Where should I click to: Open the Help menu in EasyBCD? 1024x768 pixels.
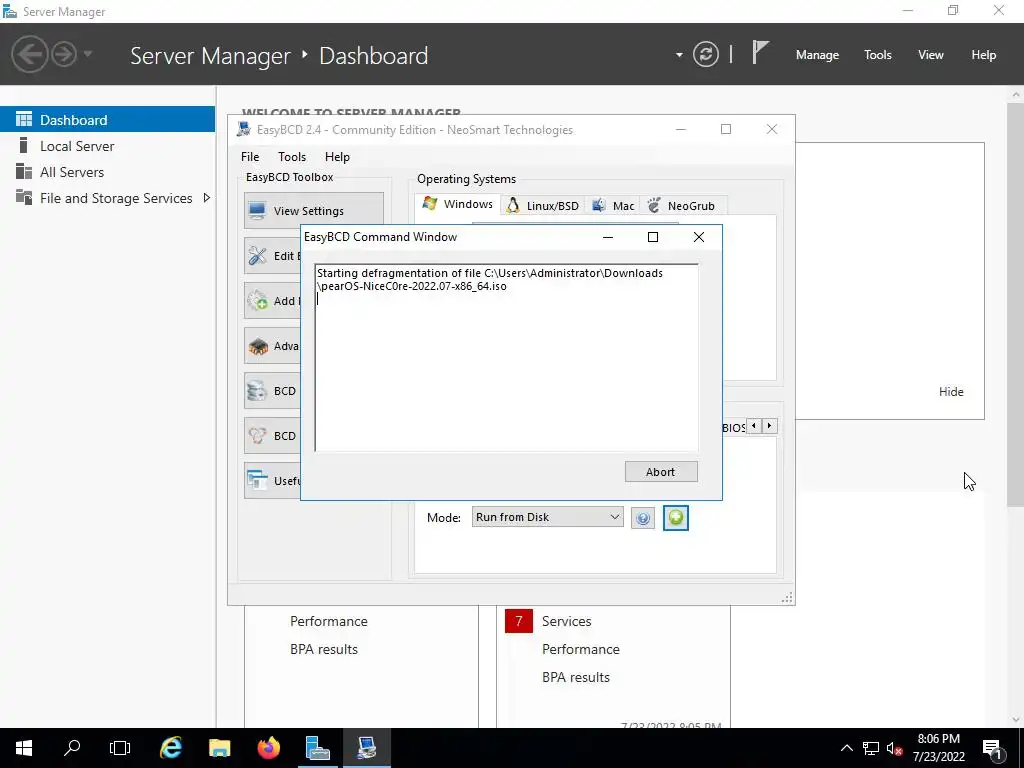337,157
